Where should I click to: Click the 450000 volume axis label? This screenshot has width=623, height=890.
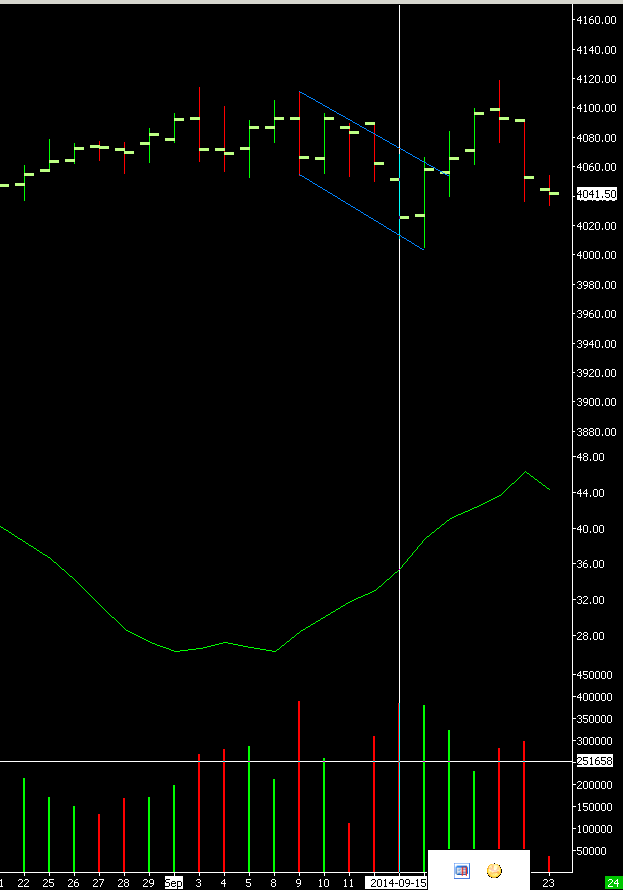595,675
